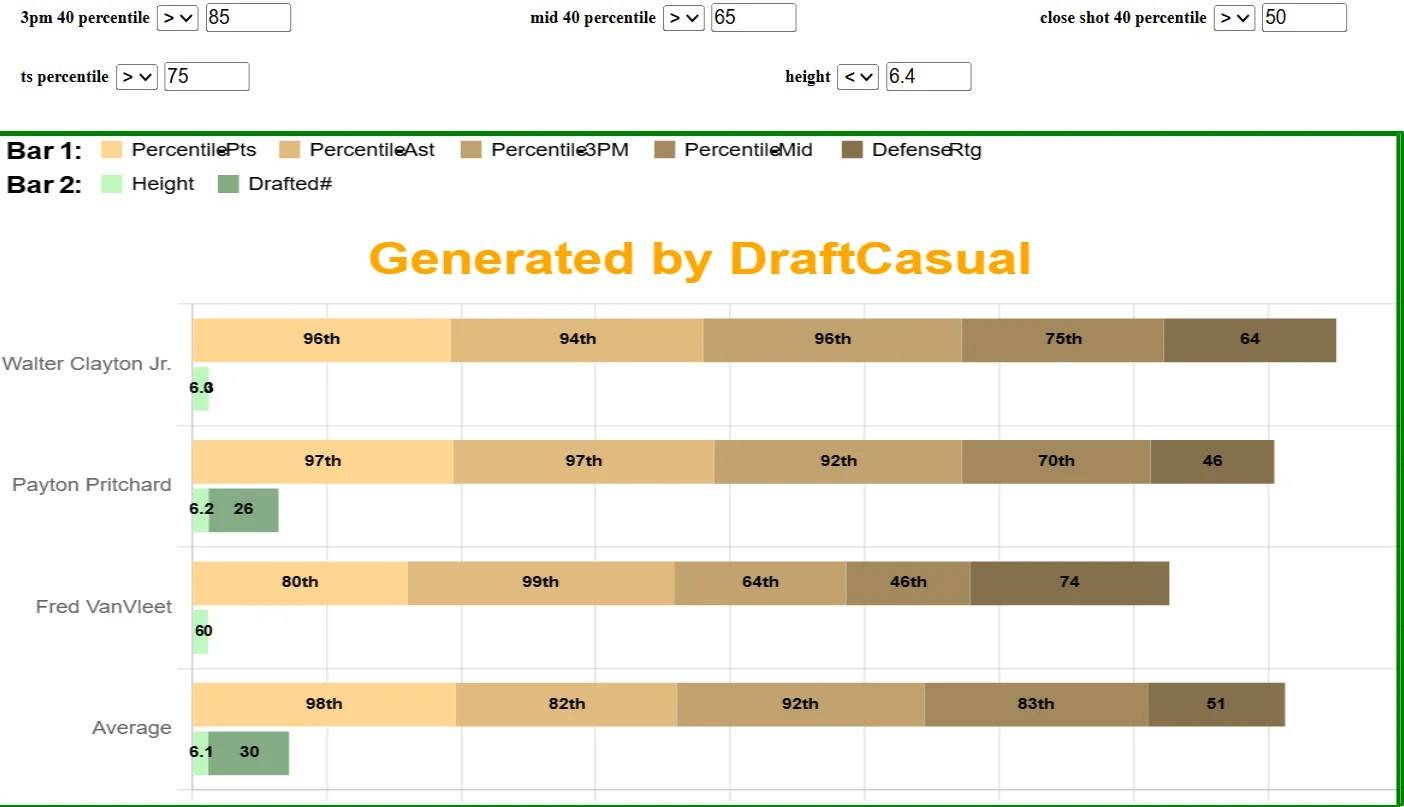The image size is (1404, 807).
Task: Click the PercentileAst legend label
Action: click(372, 150)
